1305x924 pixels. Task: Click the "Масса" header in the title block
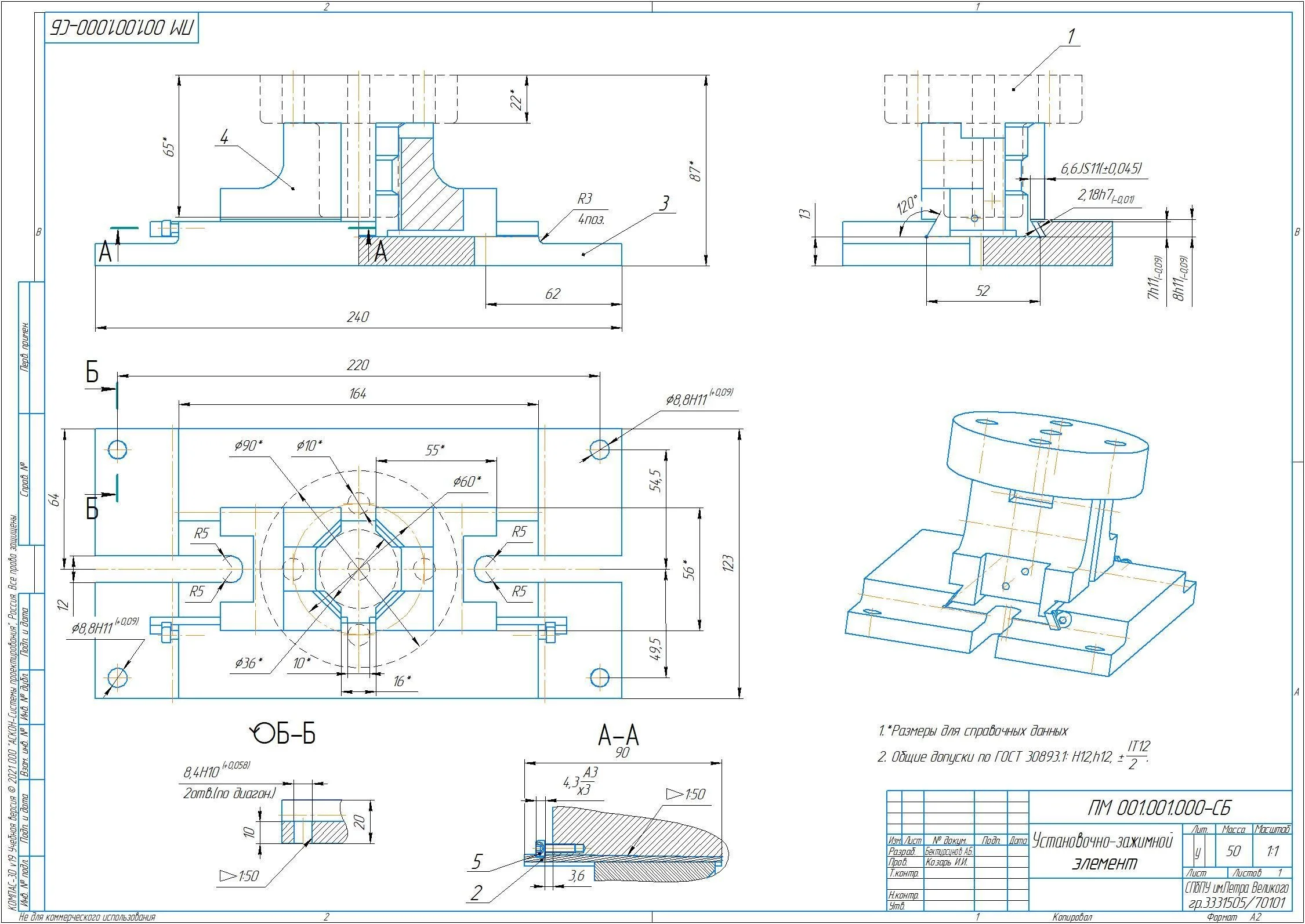1234,830
